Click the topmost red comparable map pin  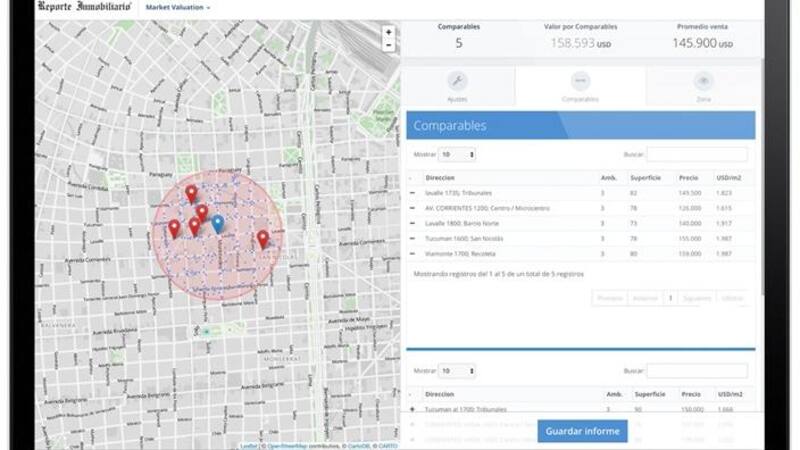(191, 193)
